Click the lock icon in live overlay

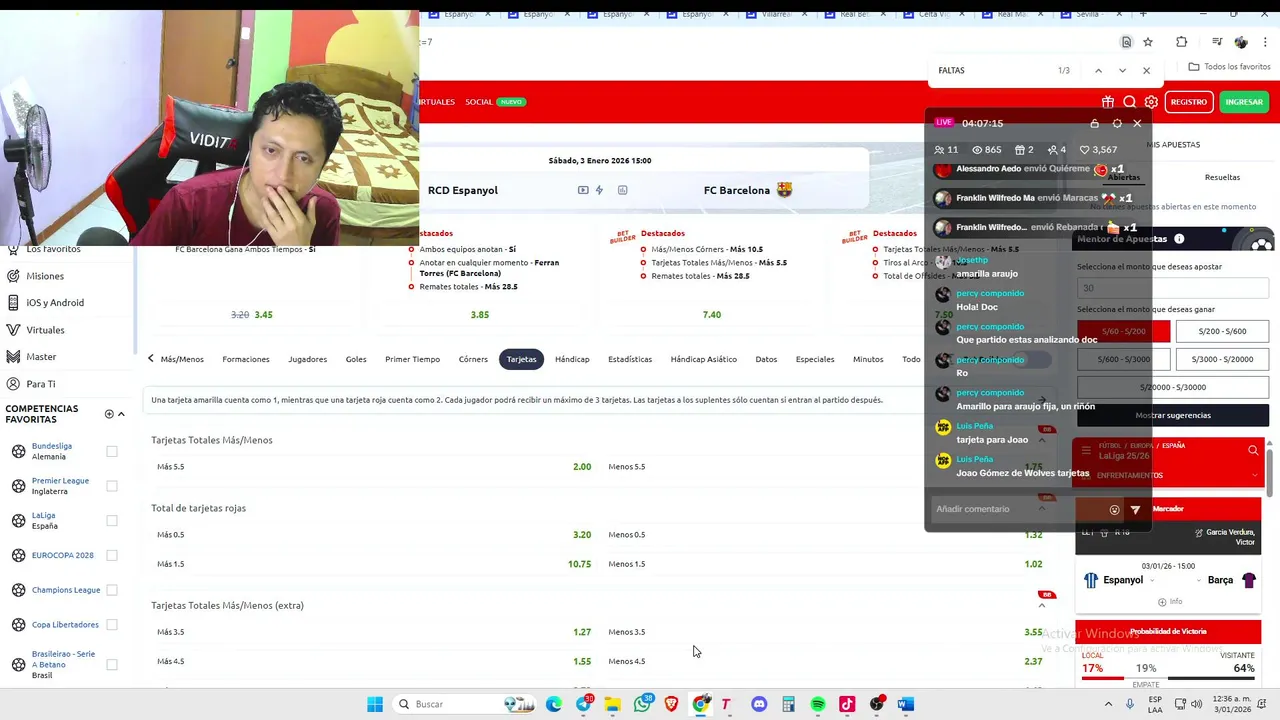[x=1095, y=123]
